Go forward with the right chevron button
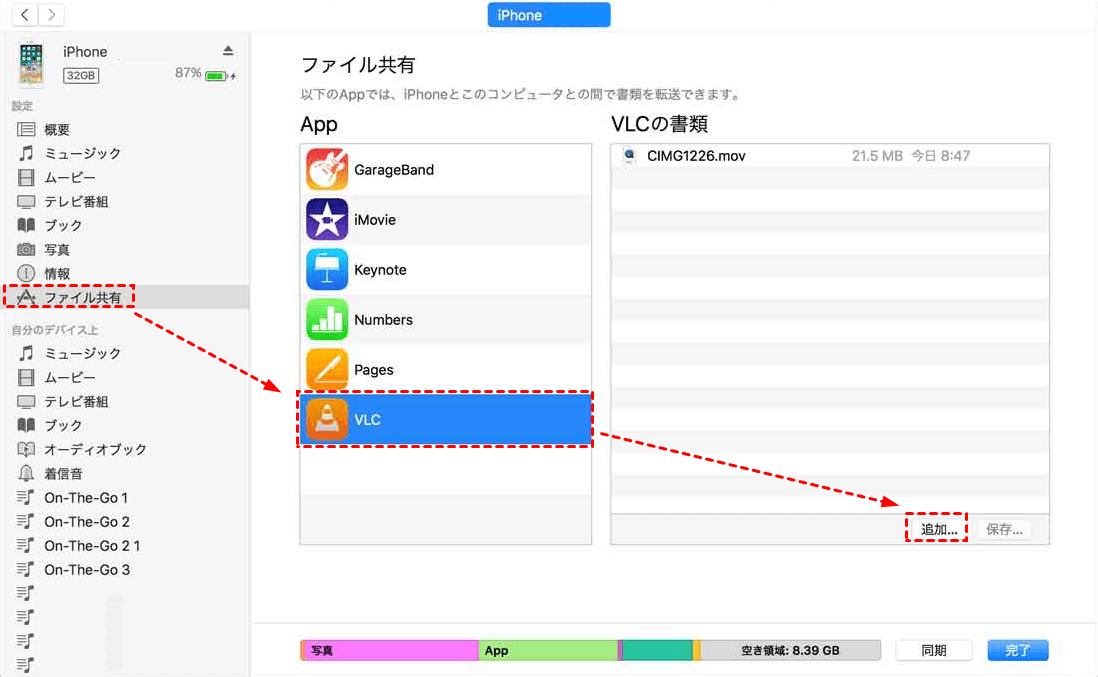 tap(51, 14)
